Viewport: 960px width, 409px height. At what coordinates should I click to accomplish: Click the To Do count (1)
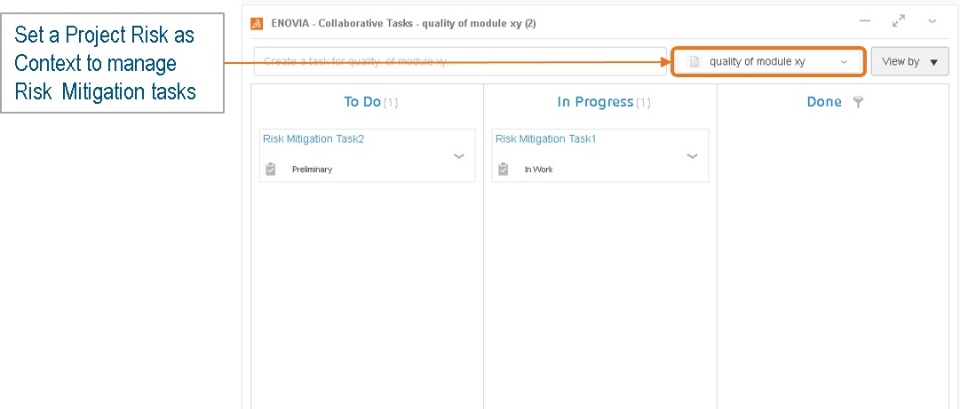coord(391,103)
